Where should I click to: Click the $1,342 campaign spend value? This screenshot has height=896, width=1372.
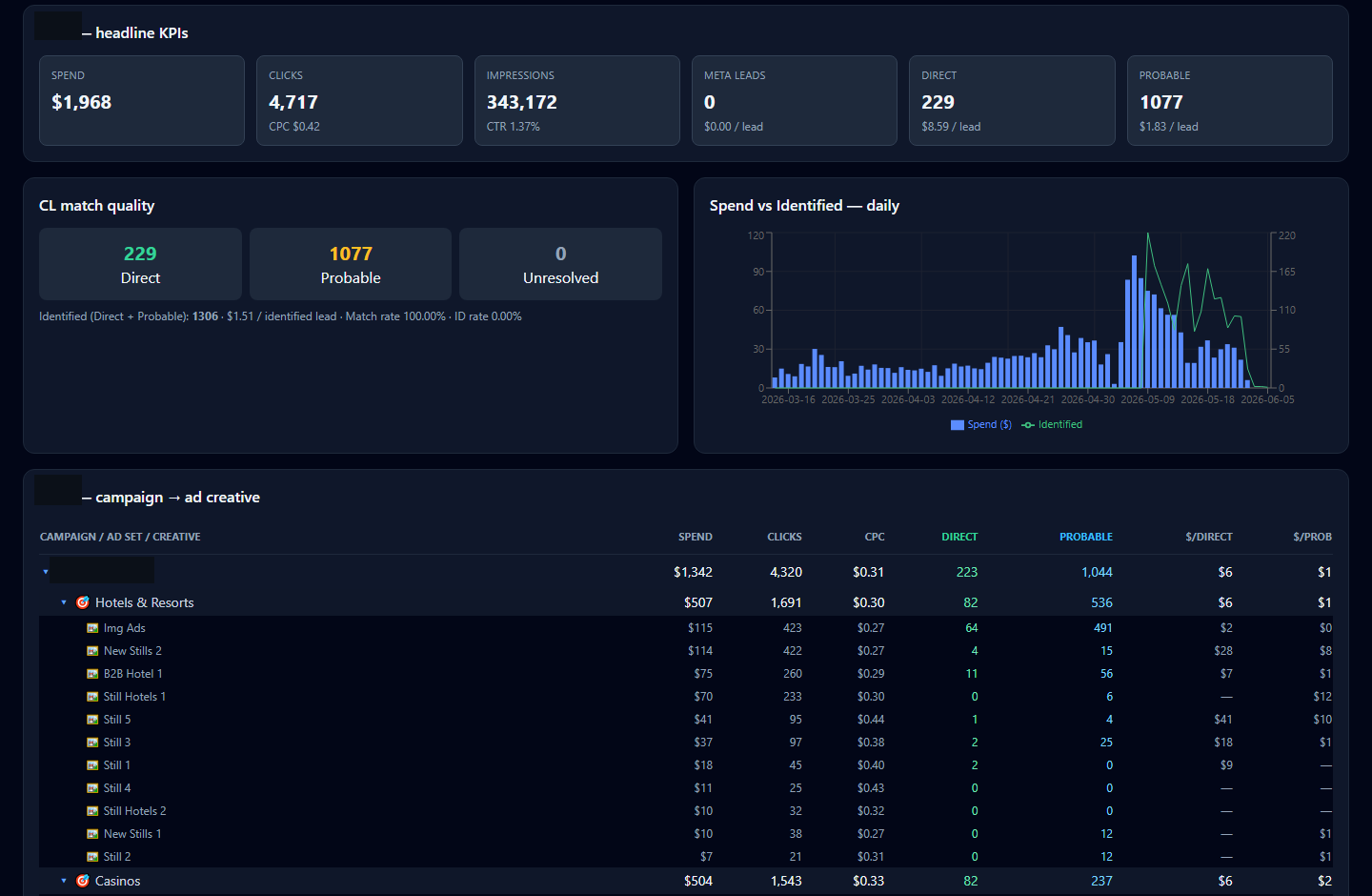[693, 572]
